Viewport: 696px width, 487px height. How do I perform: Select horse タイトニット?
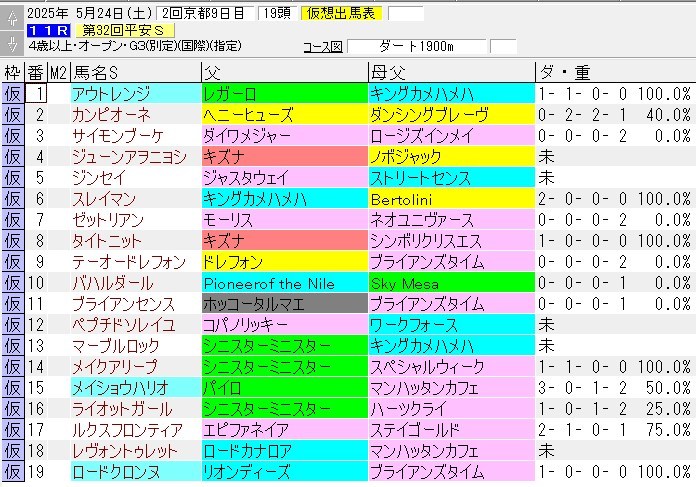(x=136, y=241)
